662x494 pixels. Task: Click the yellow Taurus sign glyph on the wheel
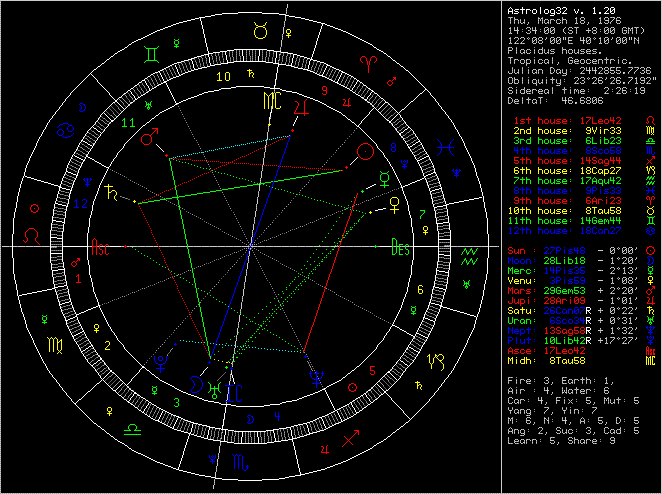pos(260,31)
